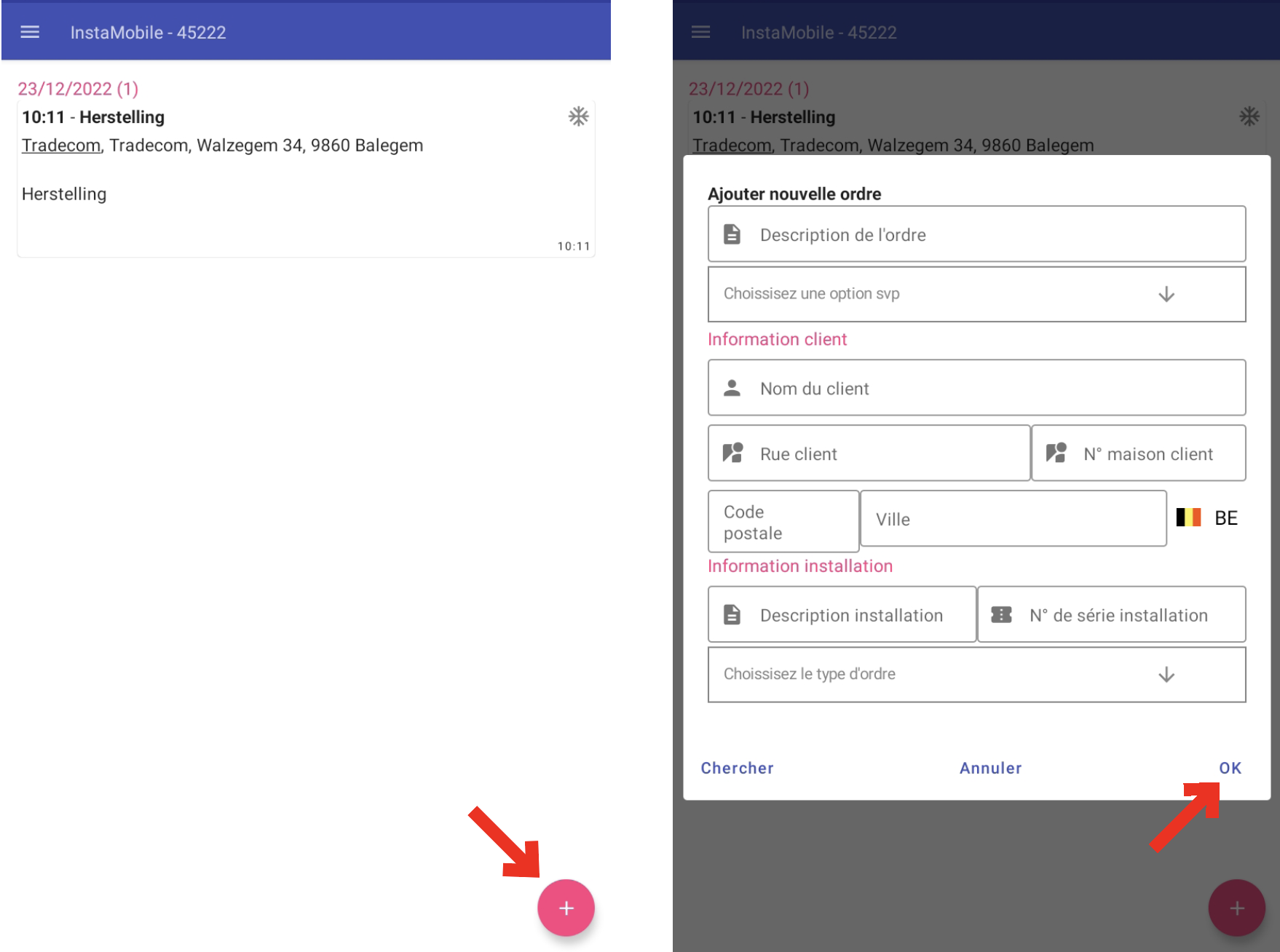Click Chercher button in dialog
Viewport: 1280px width, 952px height.
[x=737, y=768]
